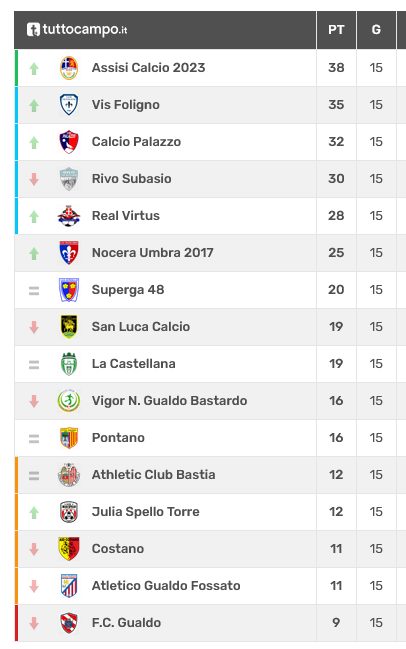Click the tuttocampo.it logo in header

point(77,30)
